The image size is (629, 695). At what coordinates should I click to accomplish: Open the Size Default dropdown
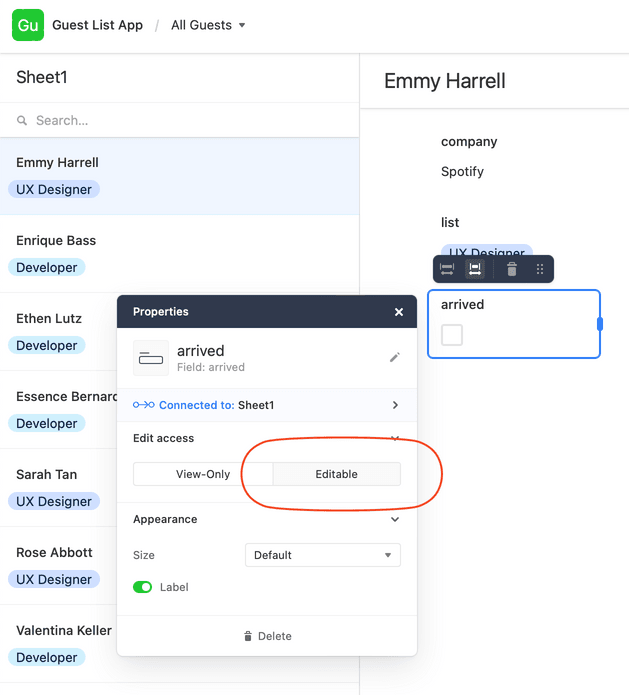click(323, 555)
